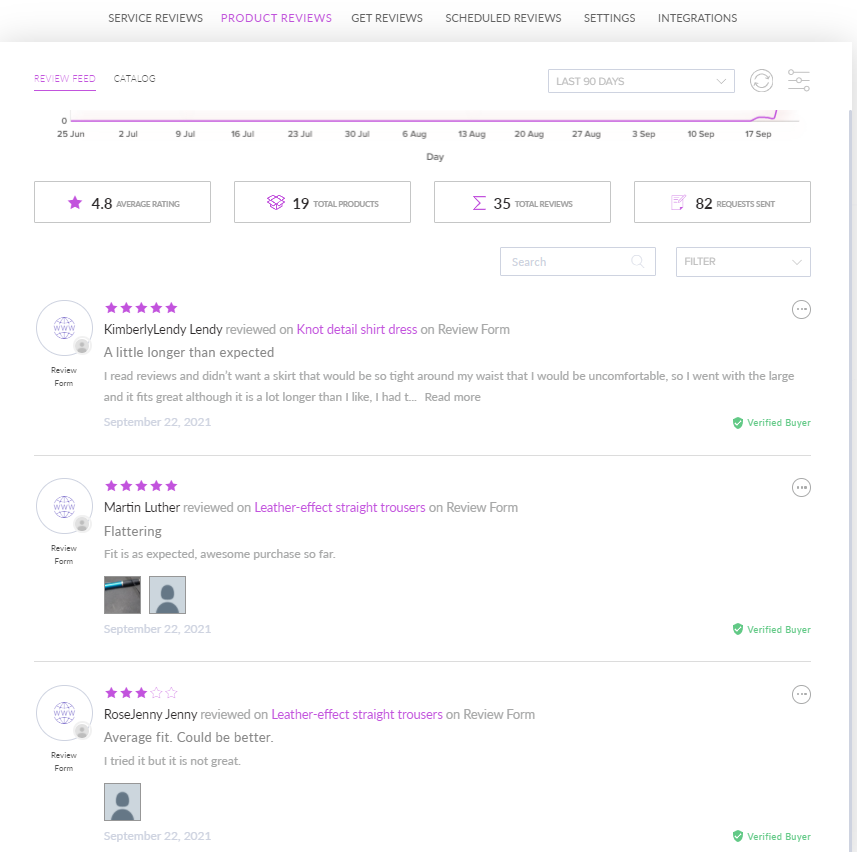Expand the Last 90 Days date dropdown
The height and width of the screenshot is (852, 857).
[641, 81]
